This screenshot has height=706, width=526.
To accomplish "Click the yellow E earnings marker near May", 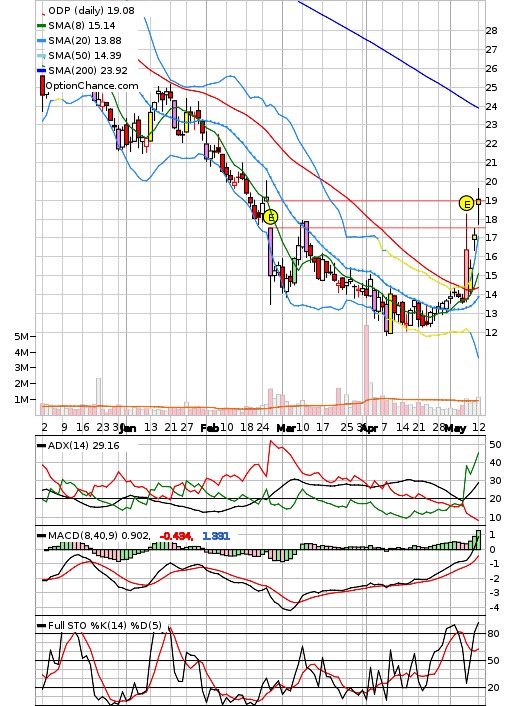I will pyautogui.click(x=466, y=204).
